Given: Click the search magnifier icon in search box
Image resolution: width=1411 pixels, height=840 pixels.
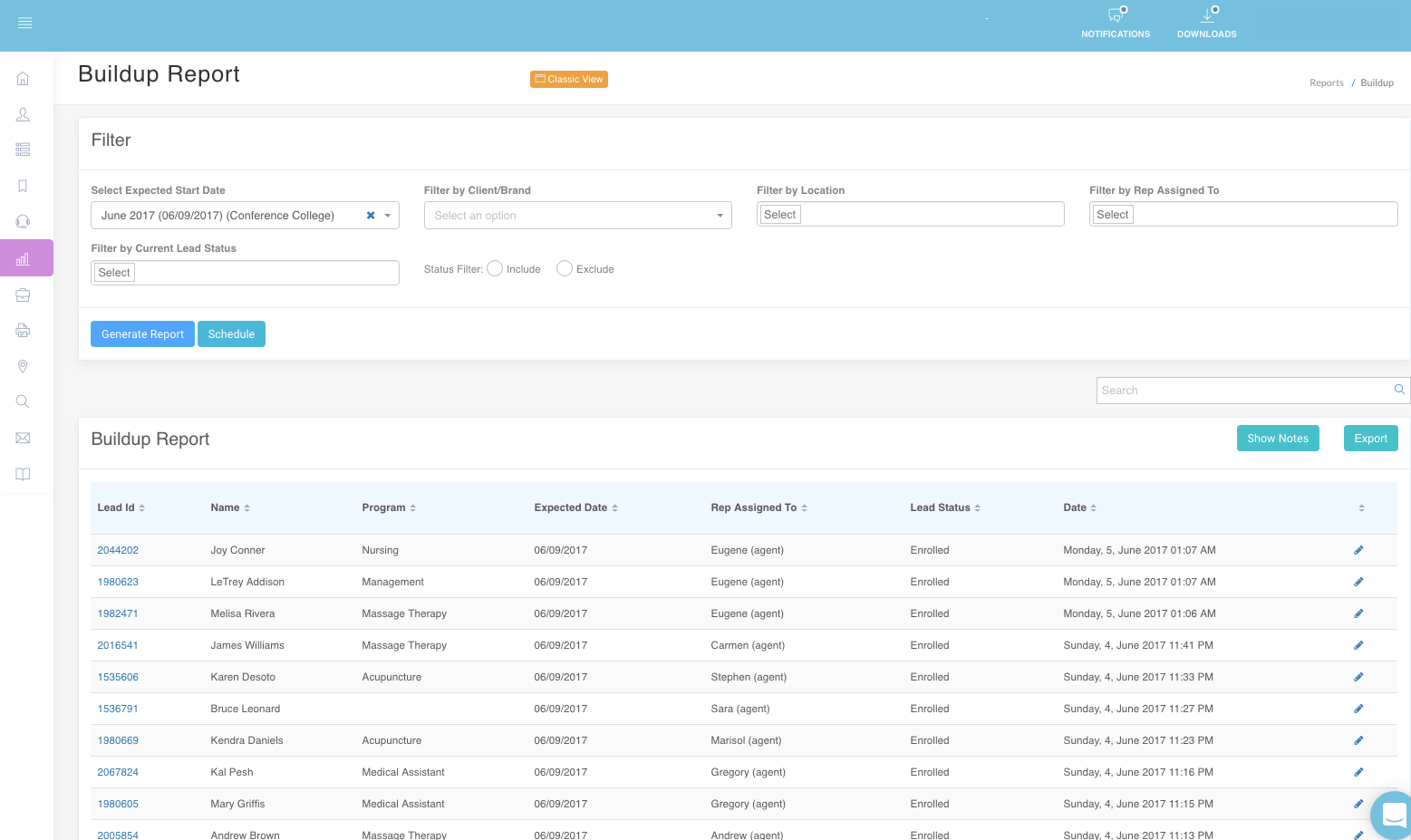Looking at the screenshot, I should tap(1399, 390).
